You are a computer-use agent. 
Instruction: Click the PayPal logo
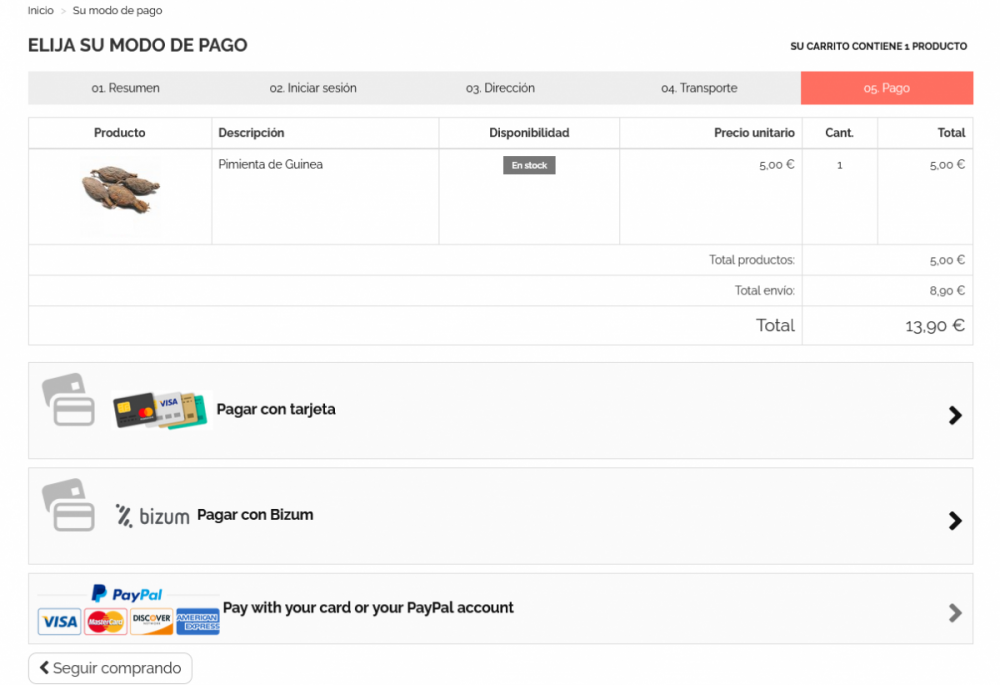[x=127, y=594]
